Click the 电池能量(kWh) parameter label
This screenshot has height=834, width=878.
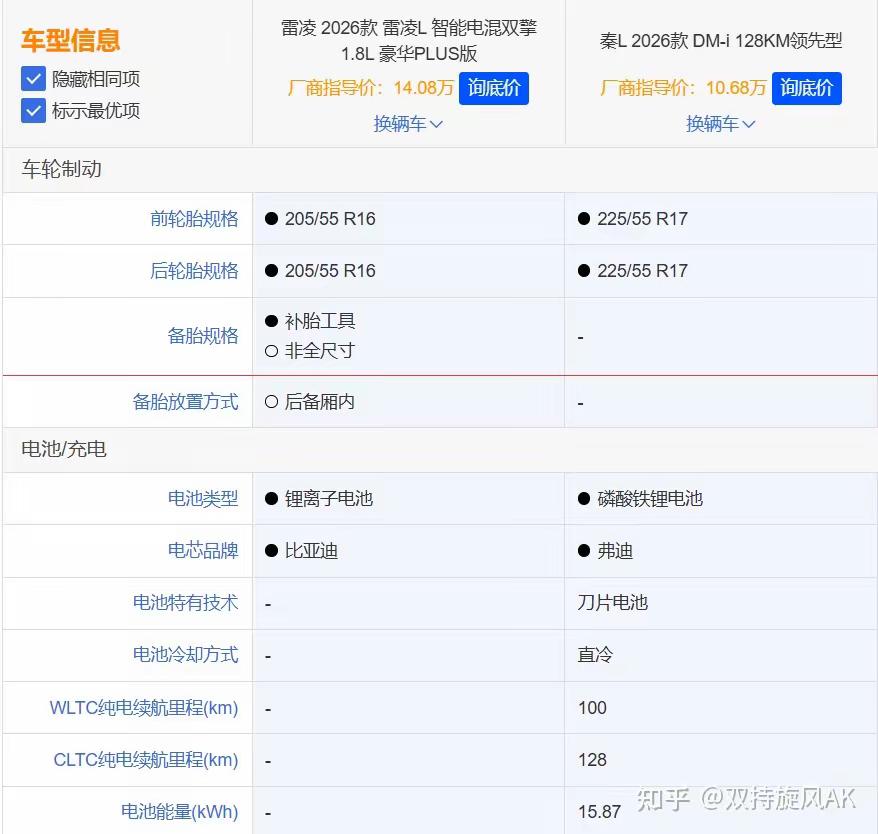pyautogui.click(x=180, y=812)
